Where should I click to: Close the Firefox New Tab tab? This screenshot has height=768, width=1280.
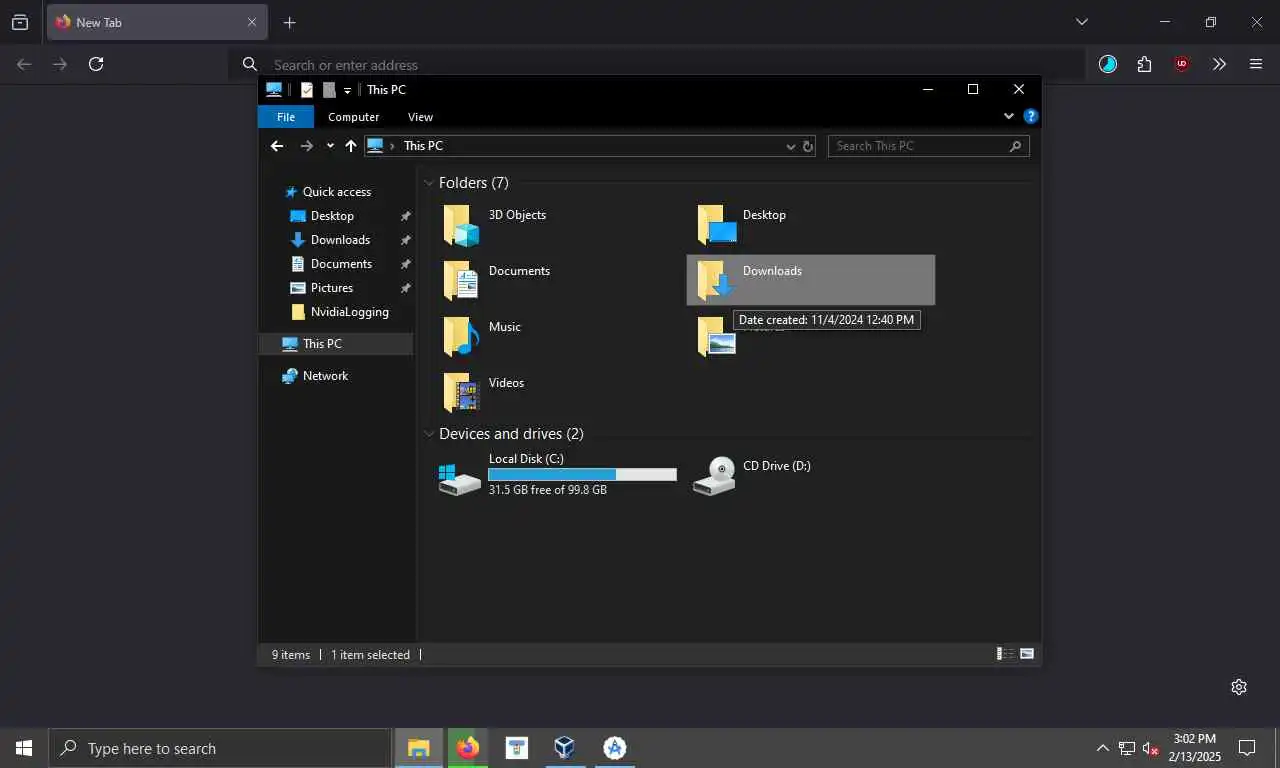point(252,22)
